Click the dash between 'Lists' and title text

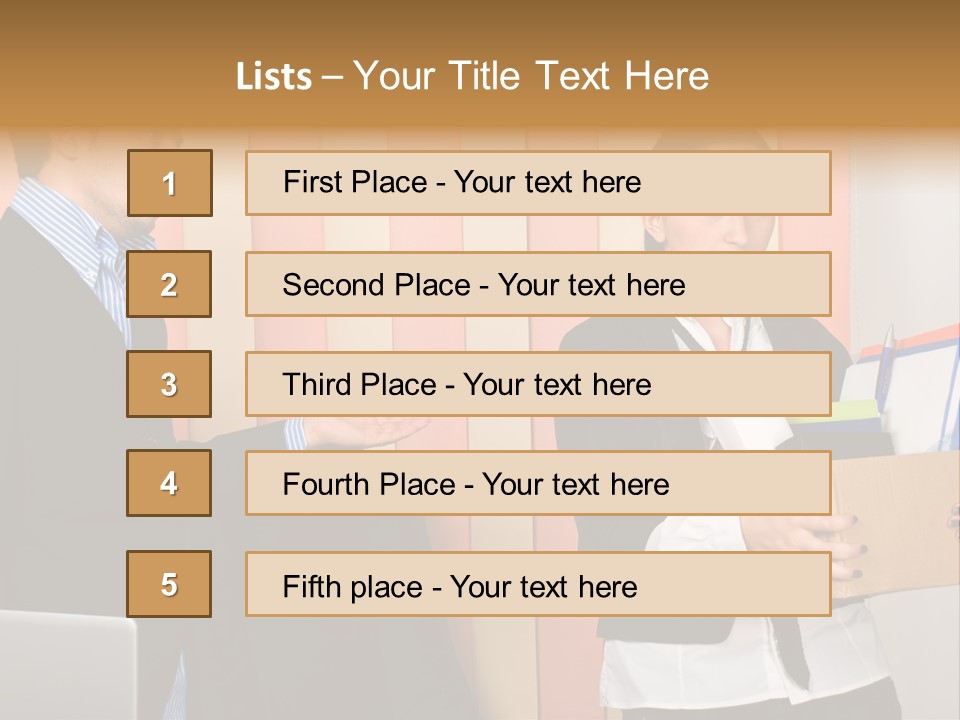pyautogui.click(x=332, y=76)
